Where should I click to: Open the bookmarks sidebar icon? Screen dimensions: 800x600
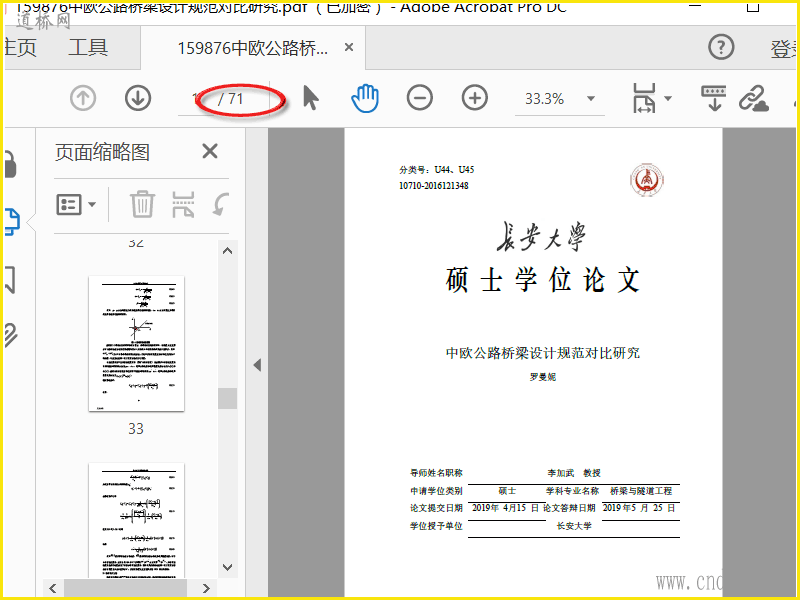coord(10,279)
